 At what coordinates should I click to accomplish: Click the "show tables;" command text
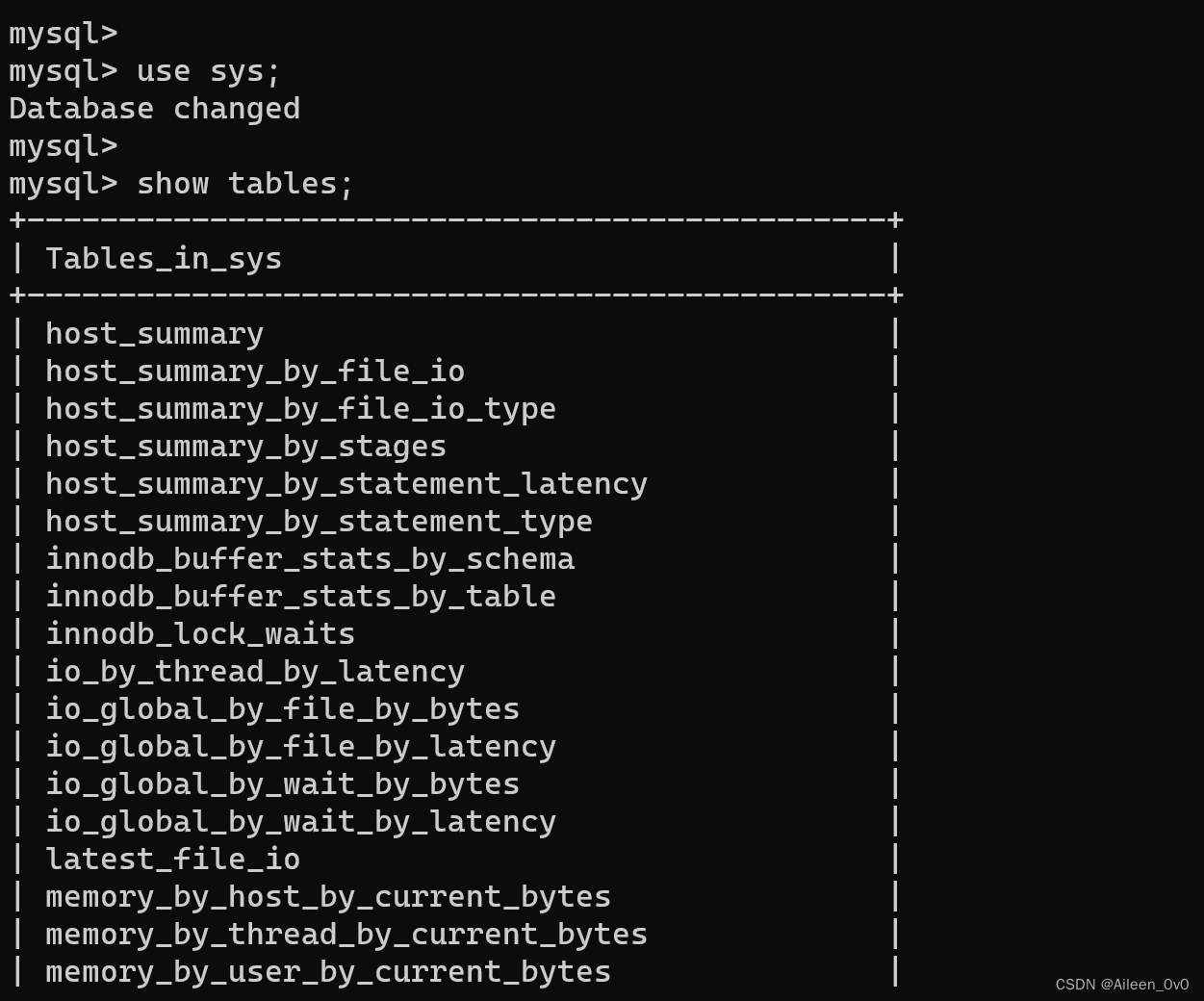244,184
